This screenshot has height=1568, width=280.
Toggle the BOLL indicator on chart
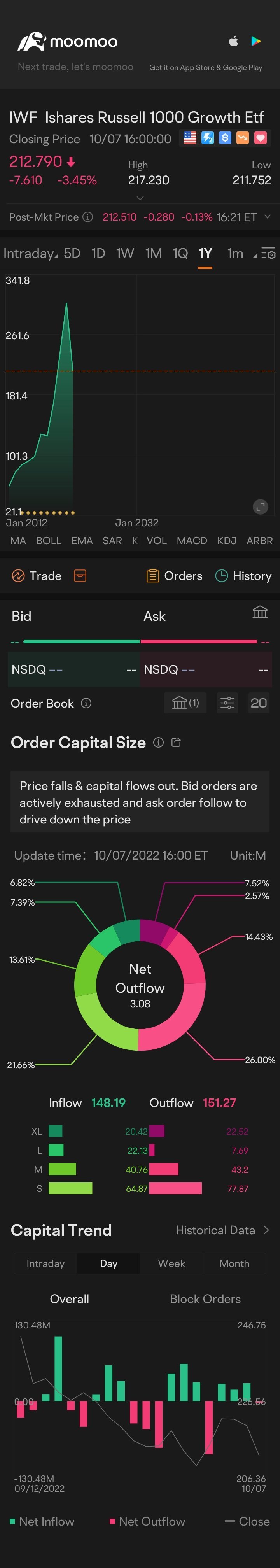(x=49, y=541)
